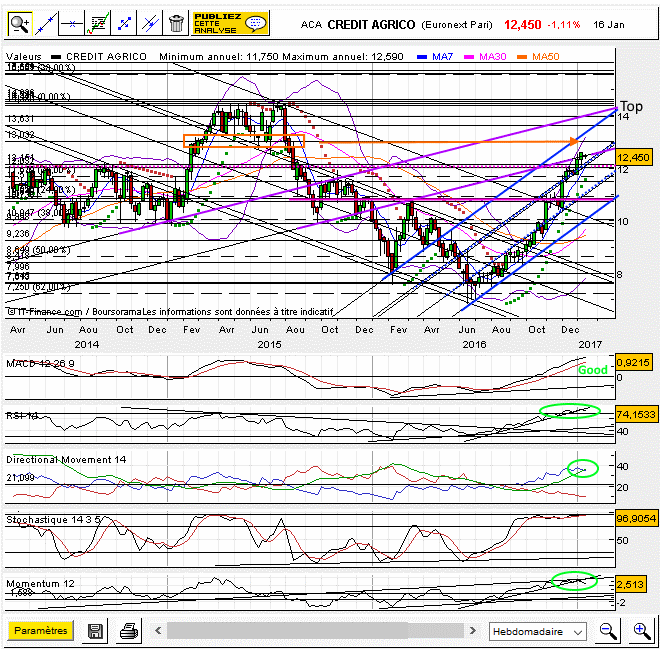Click the trash bin delete icon
Screen dimensions: 660x649
tap(176, 24)
